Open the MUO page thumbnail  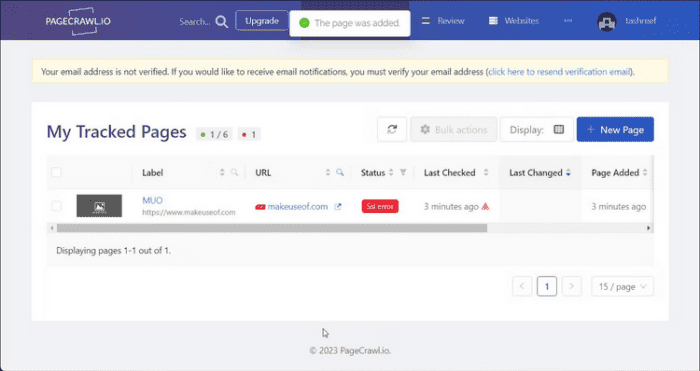click(99, 206)
